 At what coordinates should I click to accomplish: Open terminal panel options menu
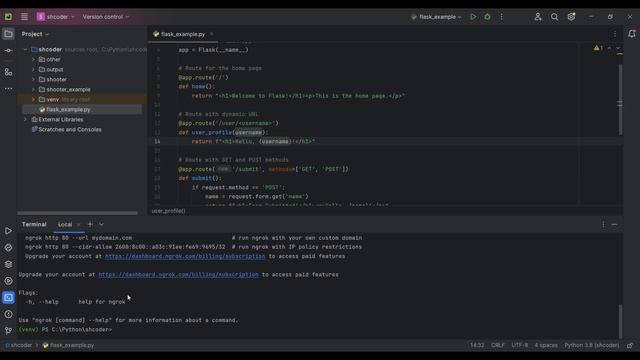coord(603,224)
